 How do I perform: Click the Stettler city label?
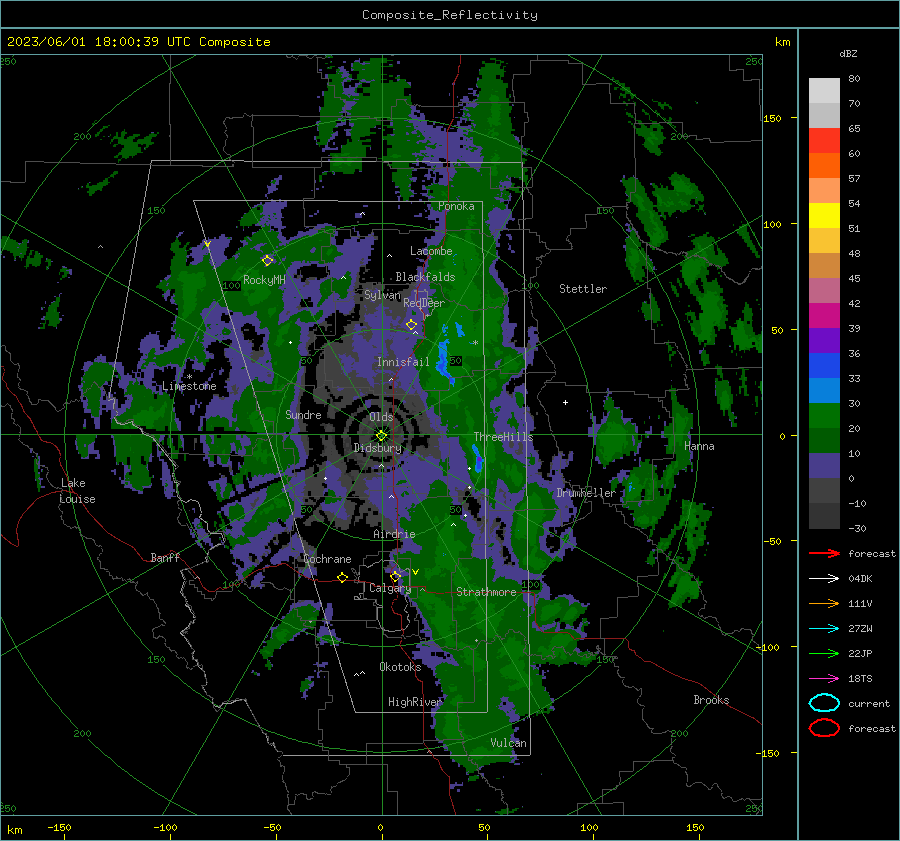[x=583, y=289]
